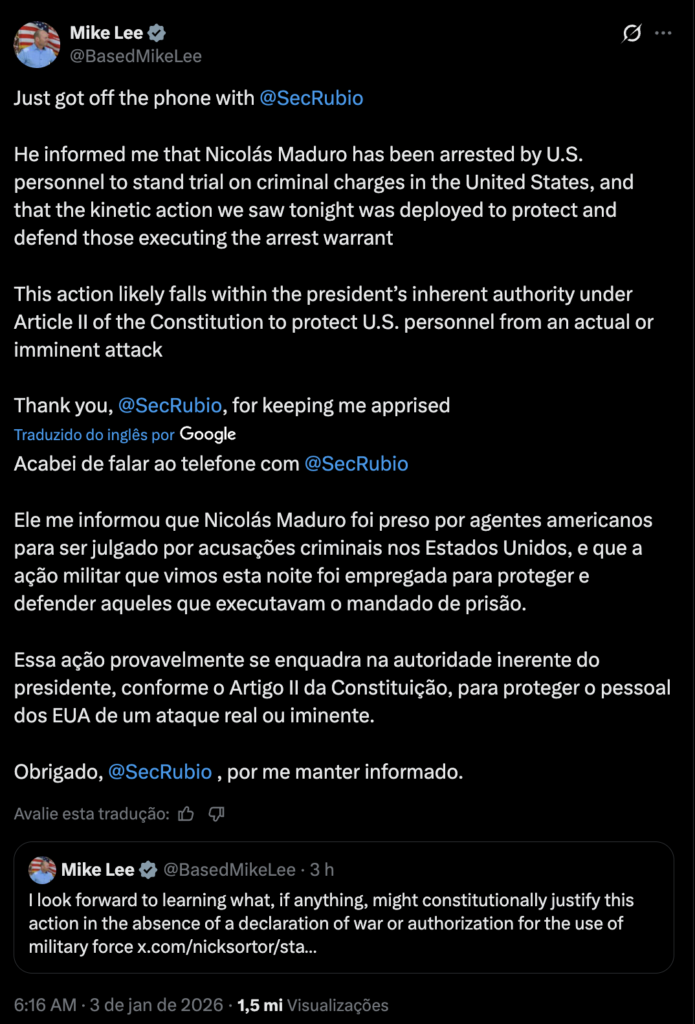
Task: Click @SecRubio in the "Thank you" line
Action: 169,405
